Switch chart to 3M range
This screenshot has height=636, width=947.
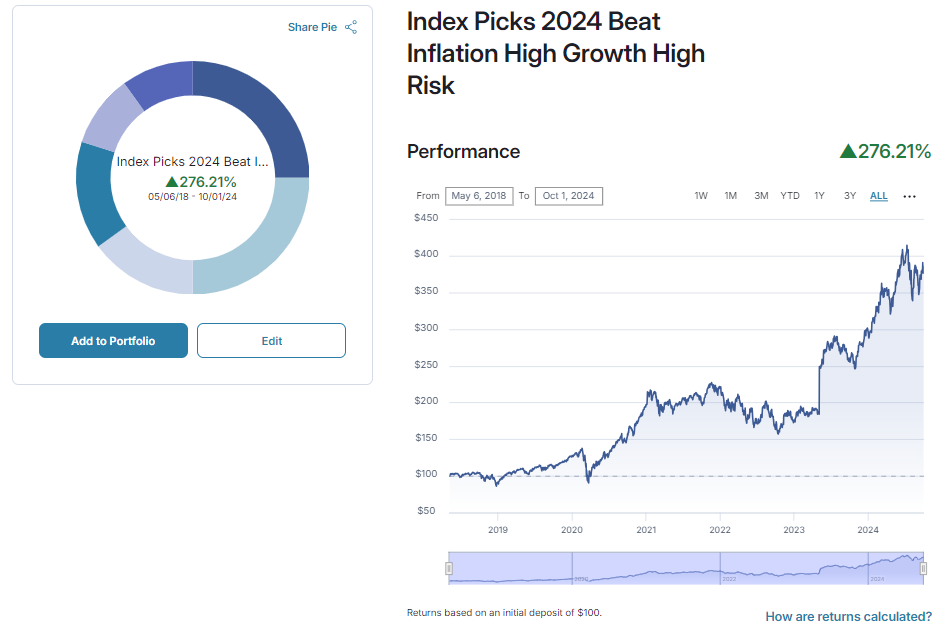(x=761, y=196)
